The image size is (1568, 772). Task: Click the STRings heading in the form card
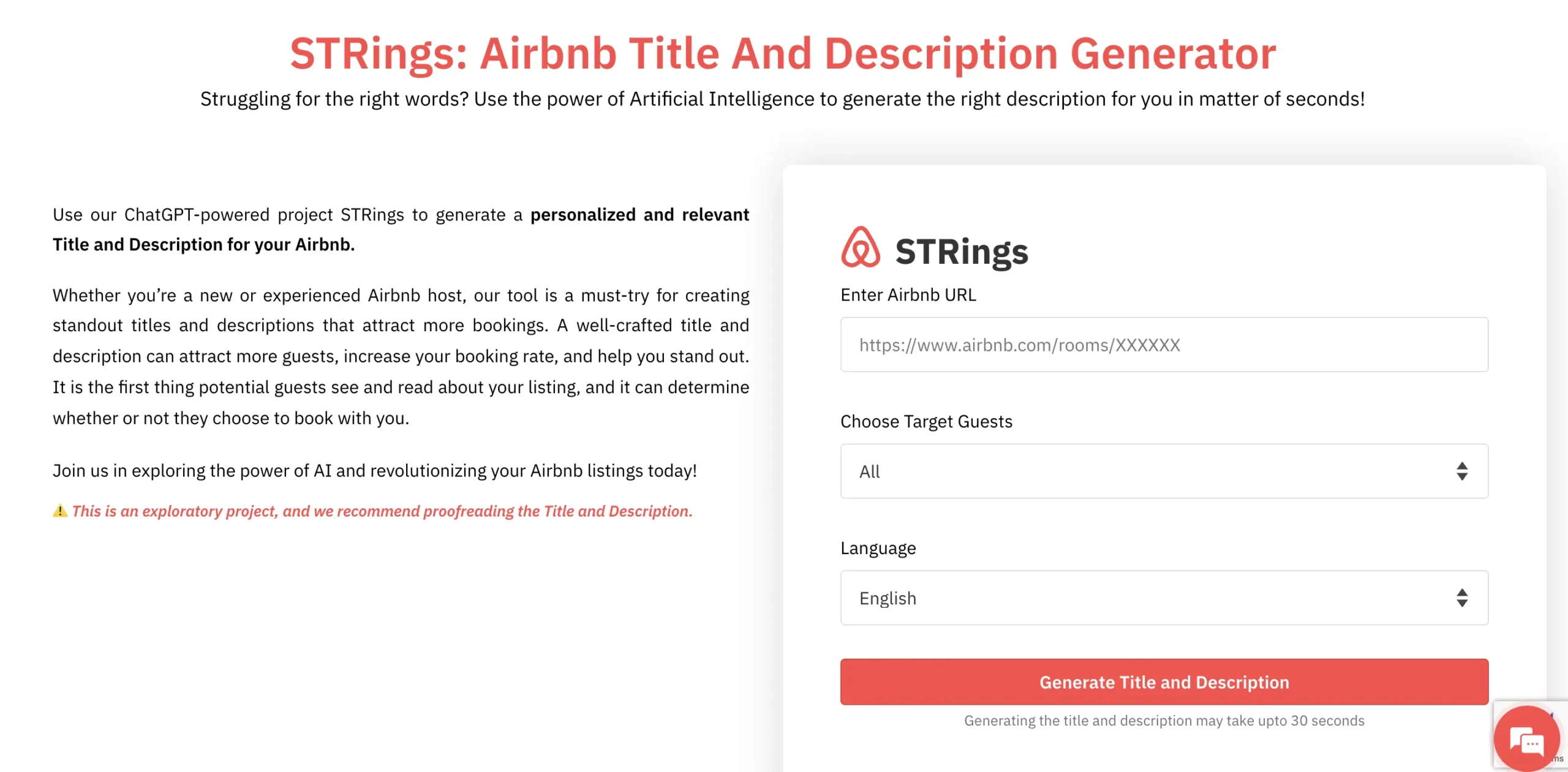click(x=961, y=252)
